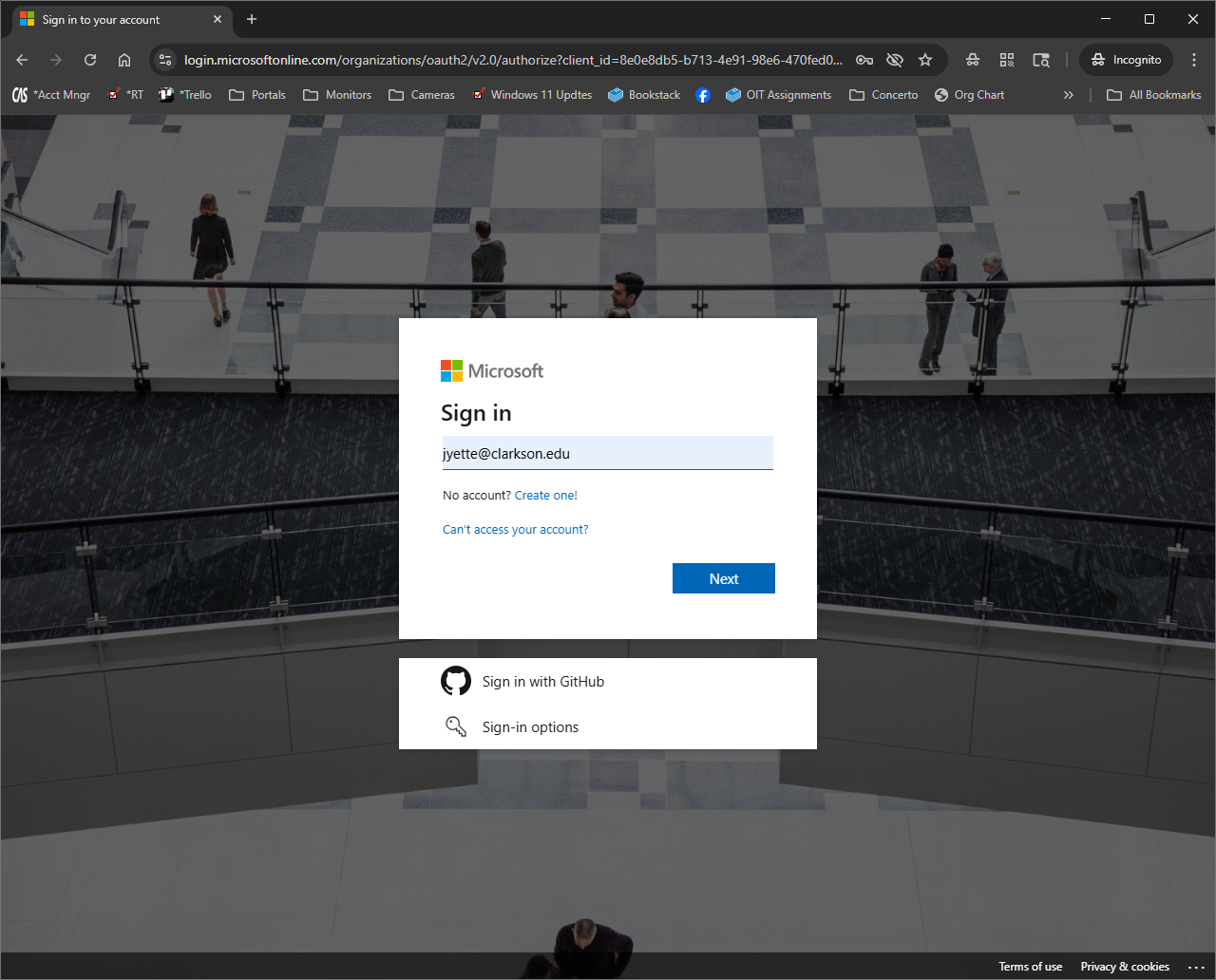Open the crossed-out eye tracking protection icon

click(895, 60)
